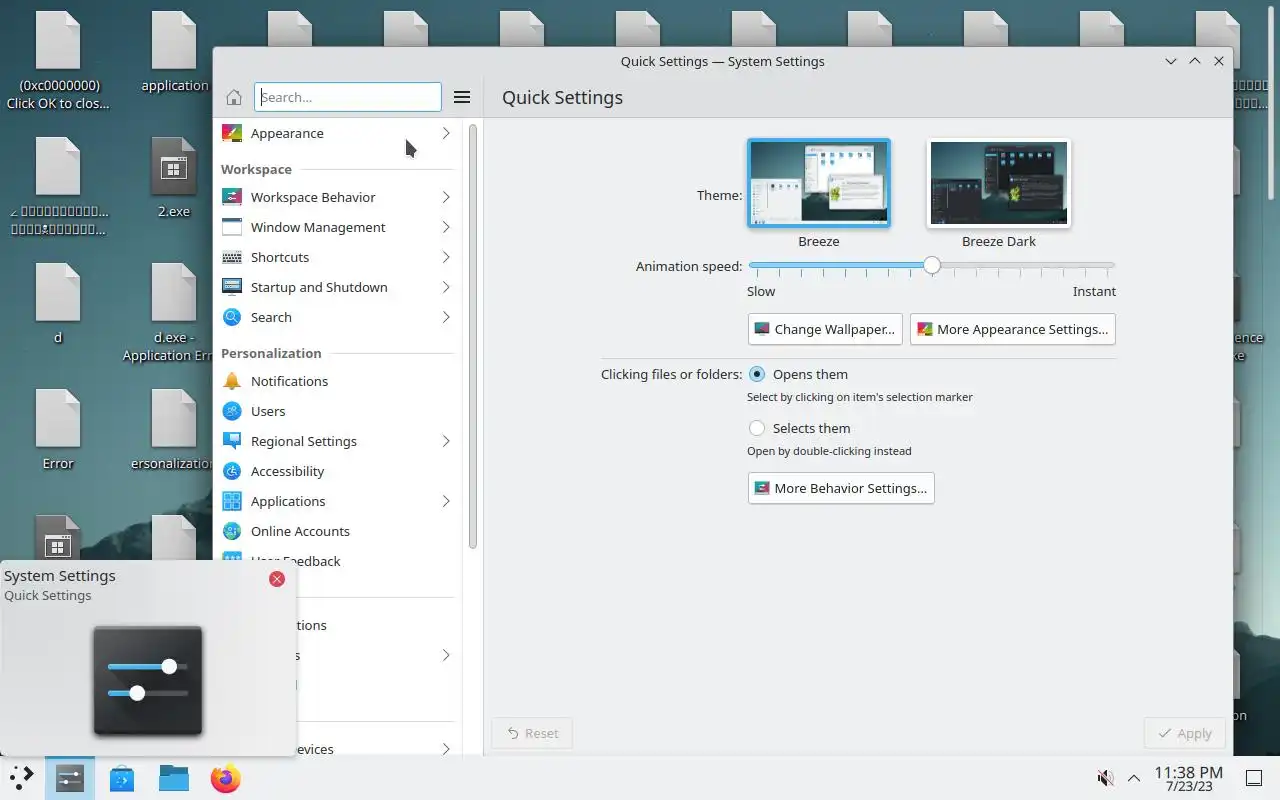Expand the Workspace Behavior chevron
1280x800 pixels.
click(x=446, y=197)
